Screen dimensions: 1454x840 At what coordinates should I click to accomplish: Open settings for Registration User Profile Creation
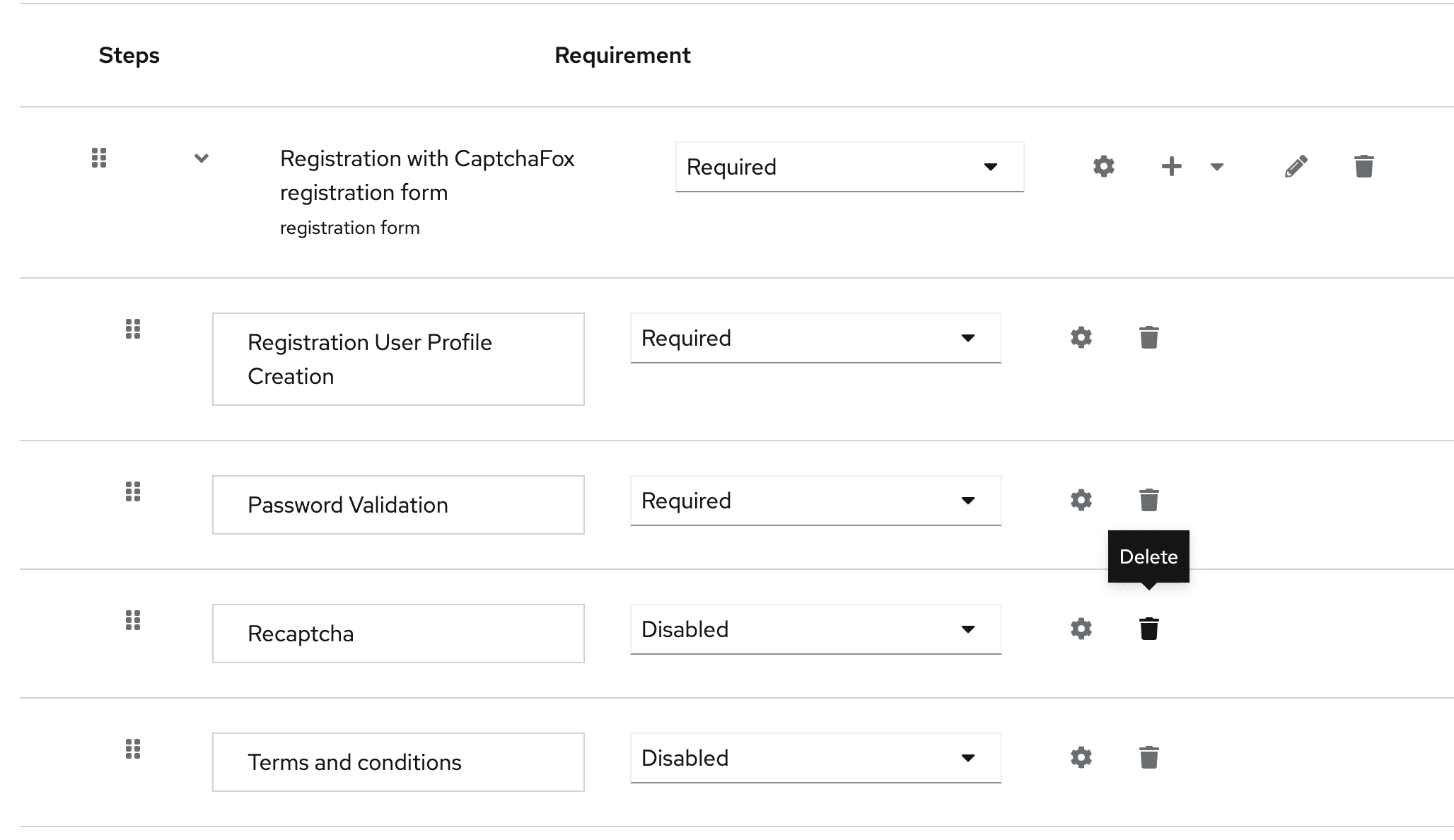(x=1081, y=337)
